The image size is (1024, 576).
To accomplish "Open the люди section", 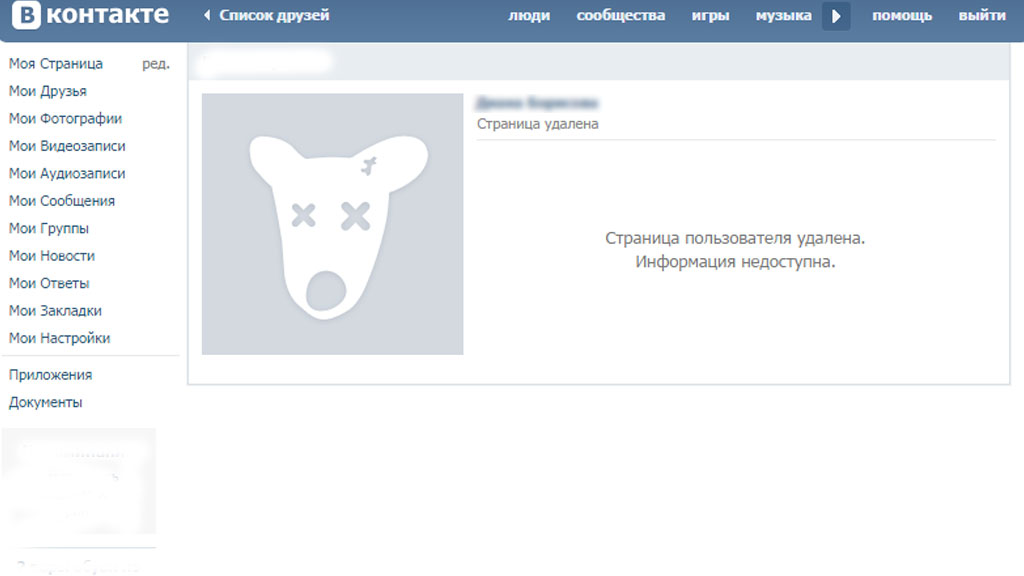I will click(529, 16).
